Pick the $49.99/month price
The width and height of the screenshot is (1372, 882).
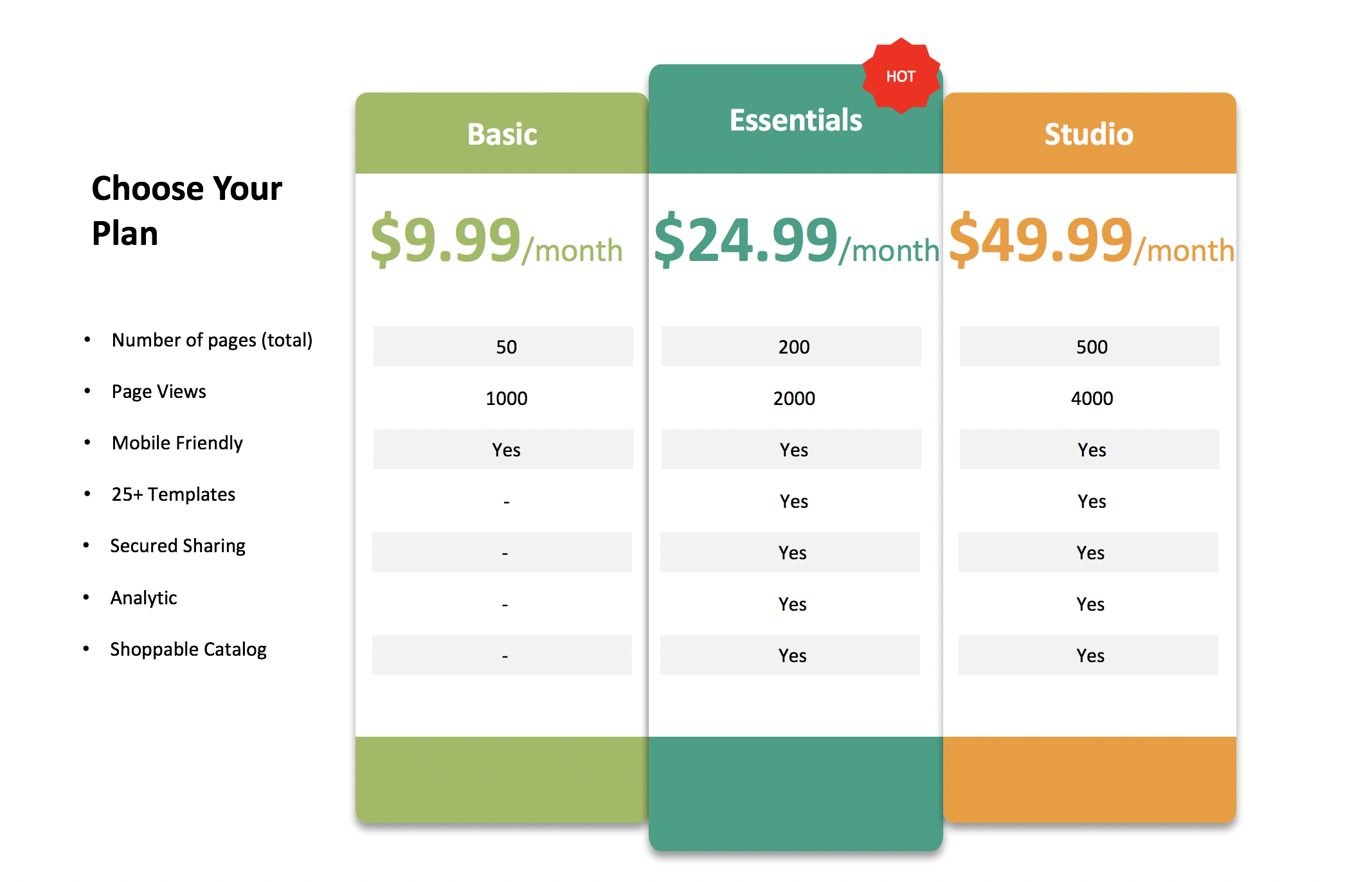pyautogui.click(x=1091, y=242)
